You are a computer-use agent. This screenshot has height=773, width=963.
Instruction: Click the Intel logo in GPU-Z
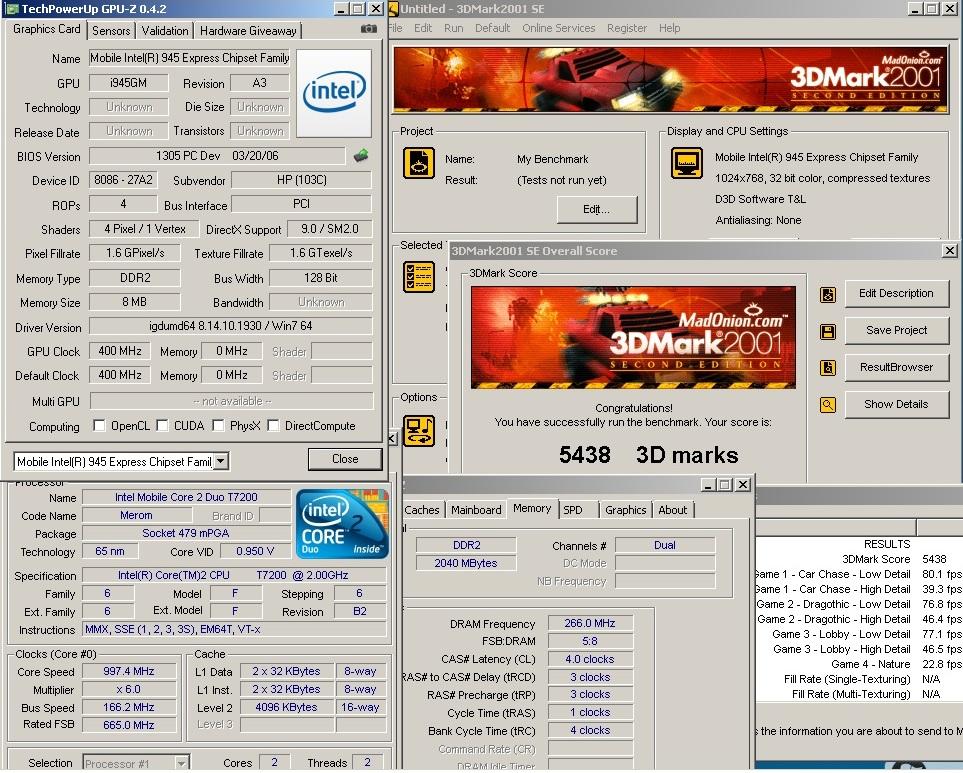pos(334,93)
